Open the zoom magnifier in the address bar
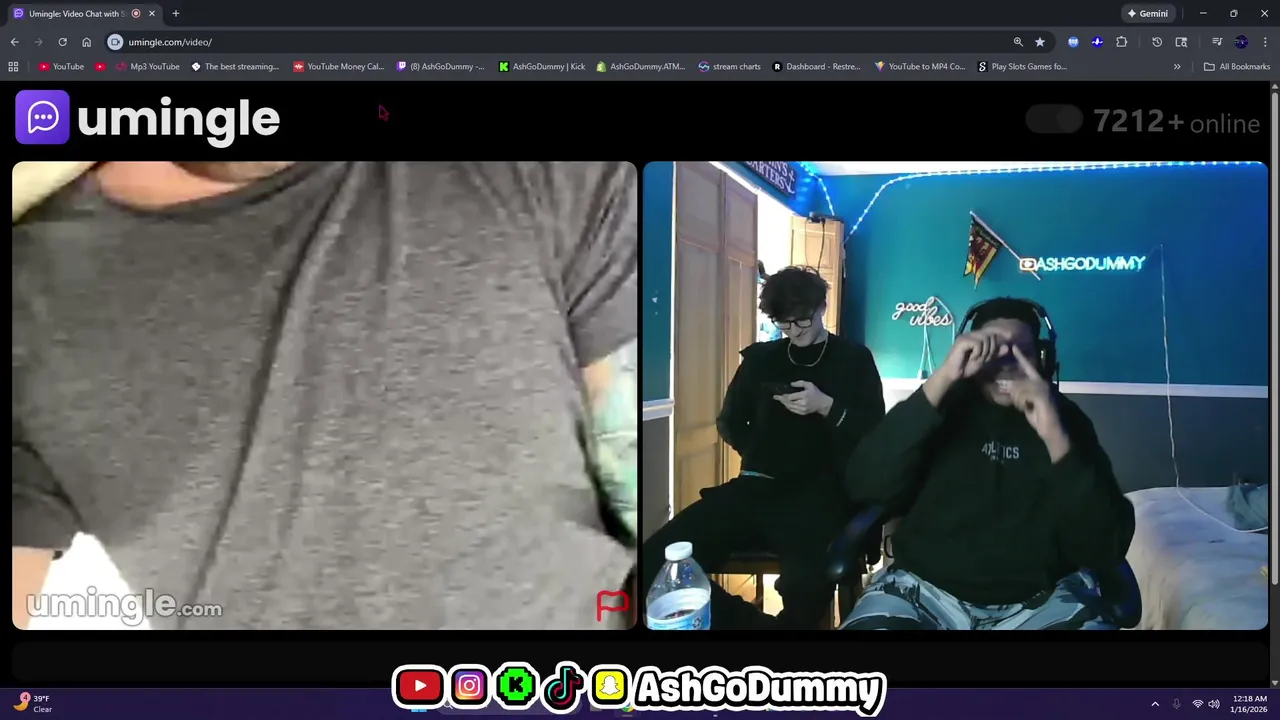The height and width of the screenshot is (720, 1280). click(1018, 42)
